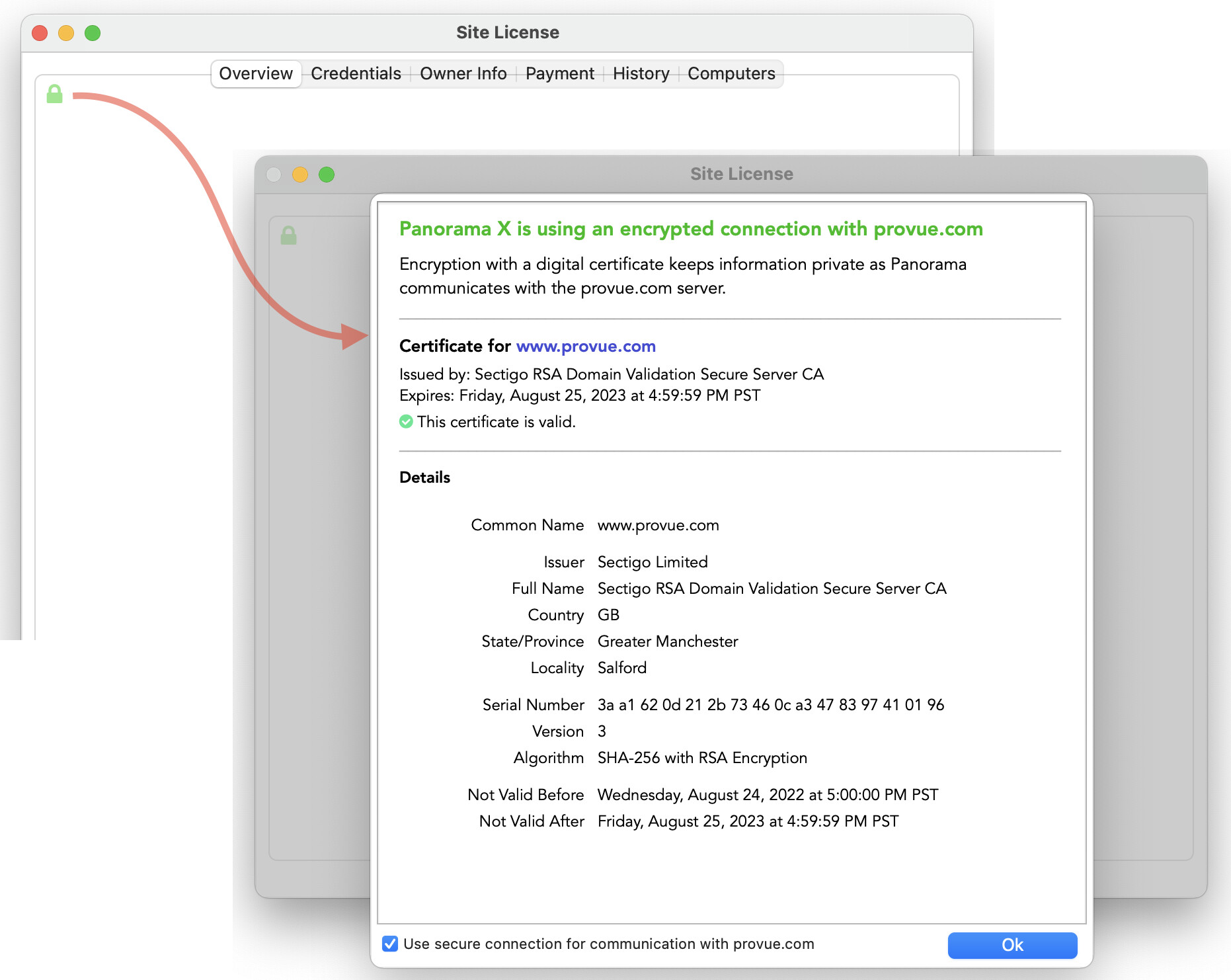The image size is (1231, 980).
Task: Click the serial number value starting with 3a a1 62
Action: (771, 704)
